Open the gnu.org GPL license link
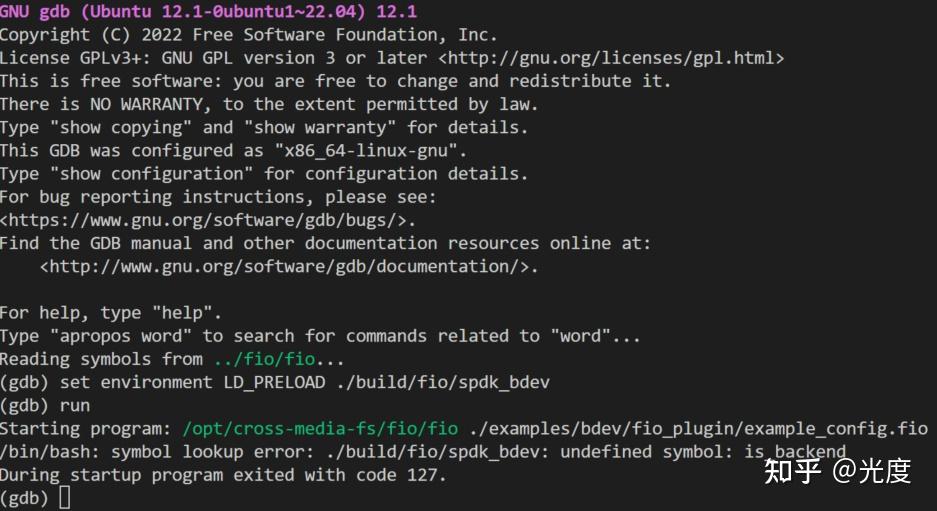937x511 pixels. (610, 58)
